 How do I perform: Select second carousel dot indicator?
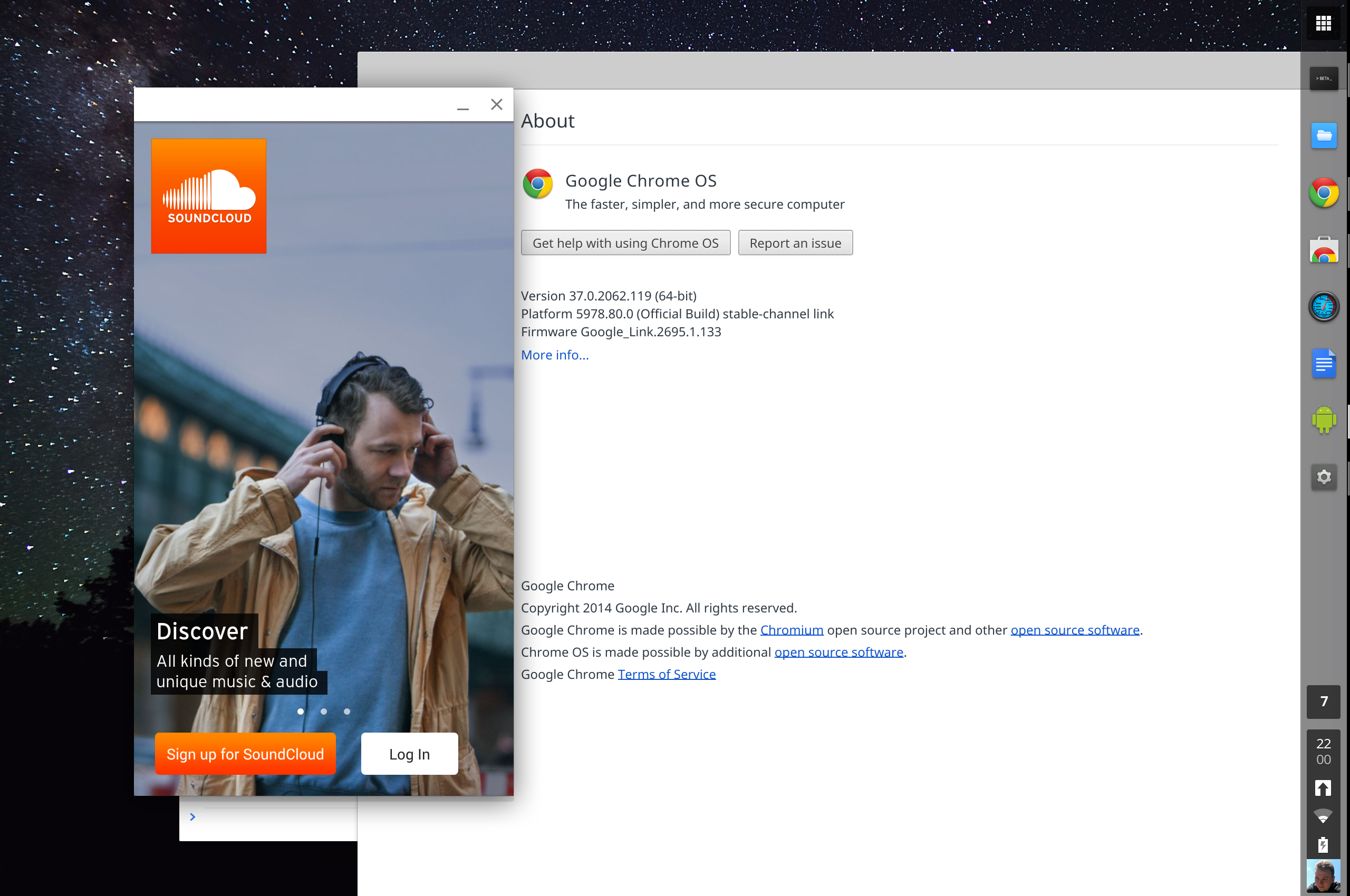pyautogui.click(x=324, y=711)
